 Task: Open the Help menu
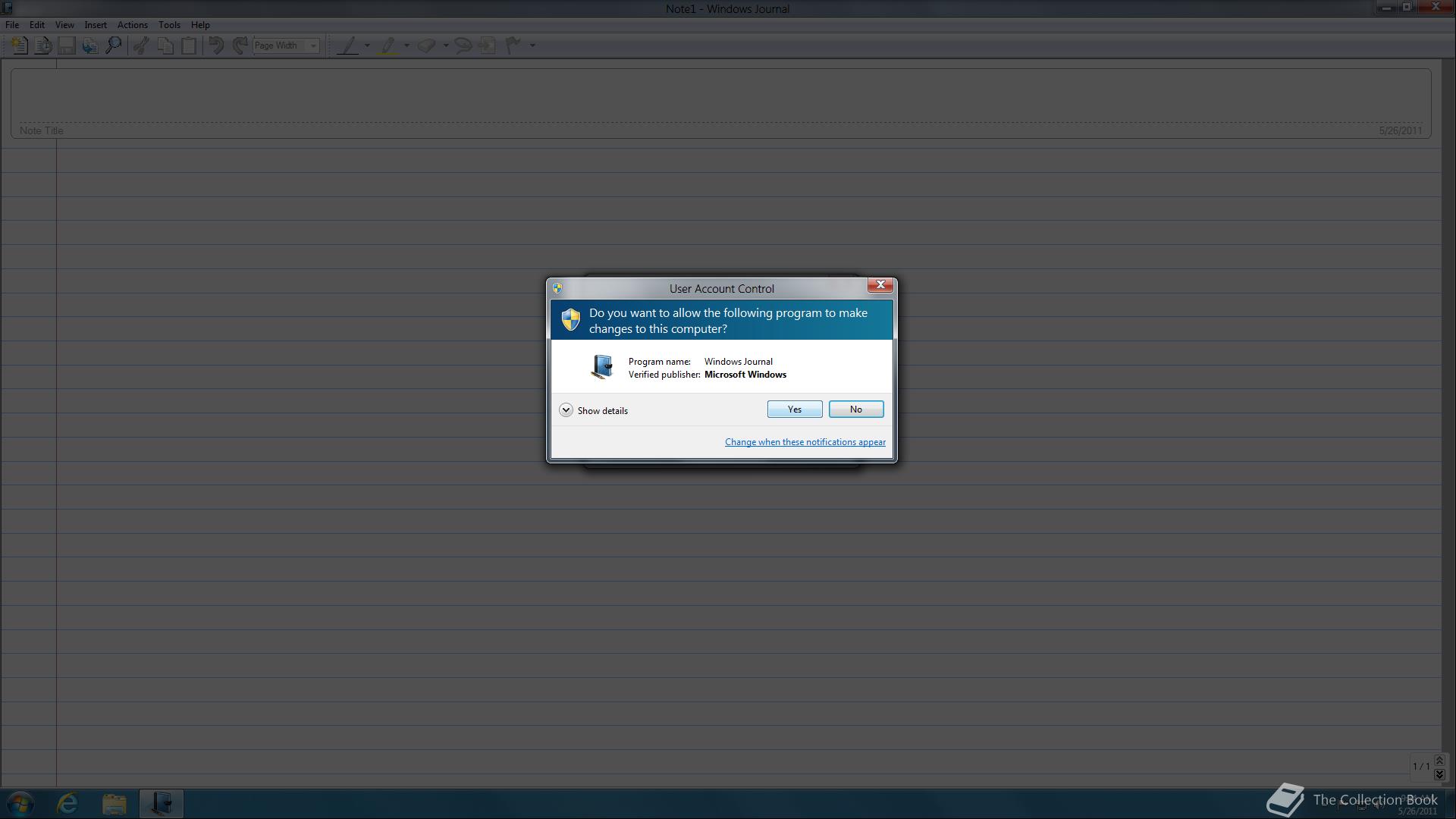[200, 25]
